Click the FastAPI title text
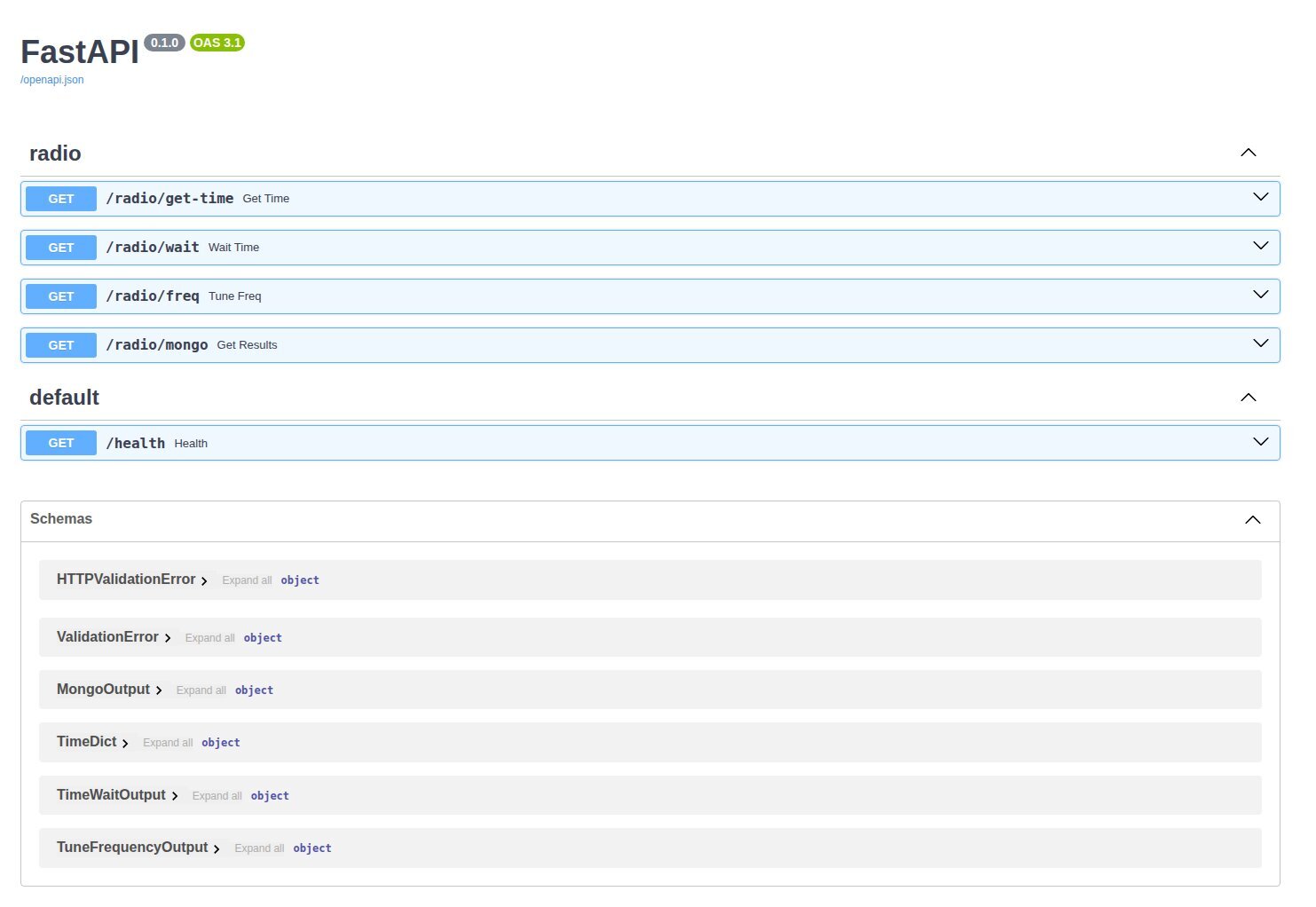1316x907 pixels. [x=79, y=51]
